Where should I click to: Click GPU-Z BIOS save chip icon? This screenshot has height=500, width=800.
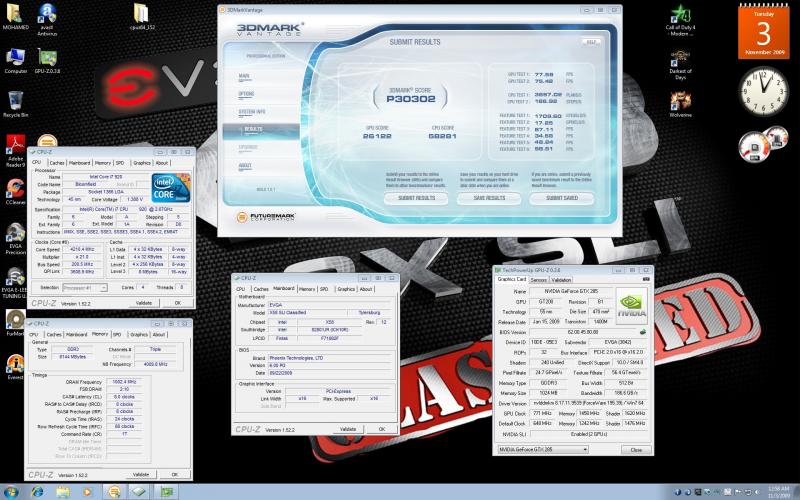(x=643, y=332)
